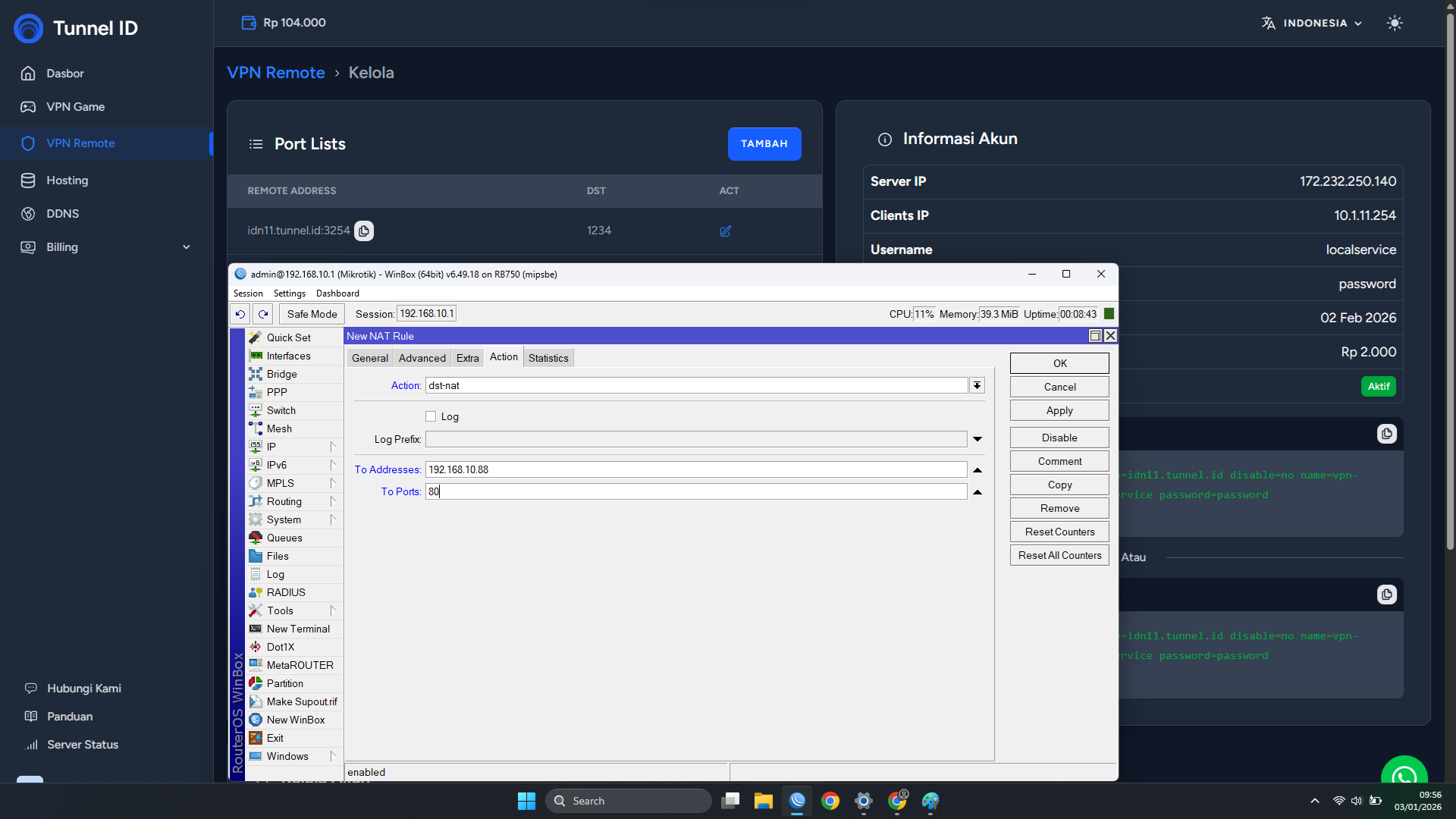Copy the remote address idn11.tunnel.id:3254

coord(364,231)
